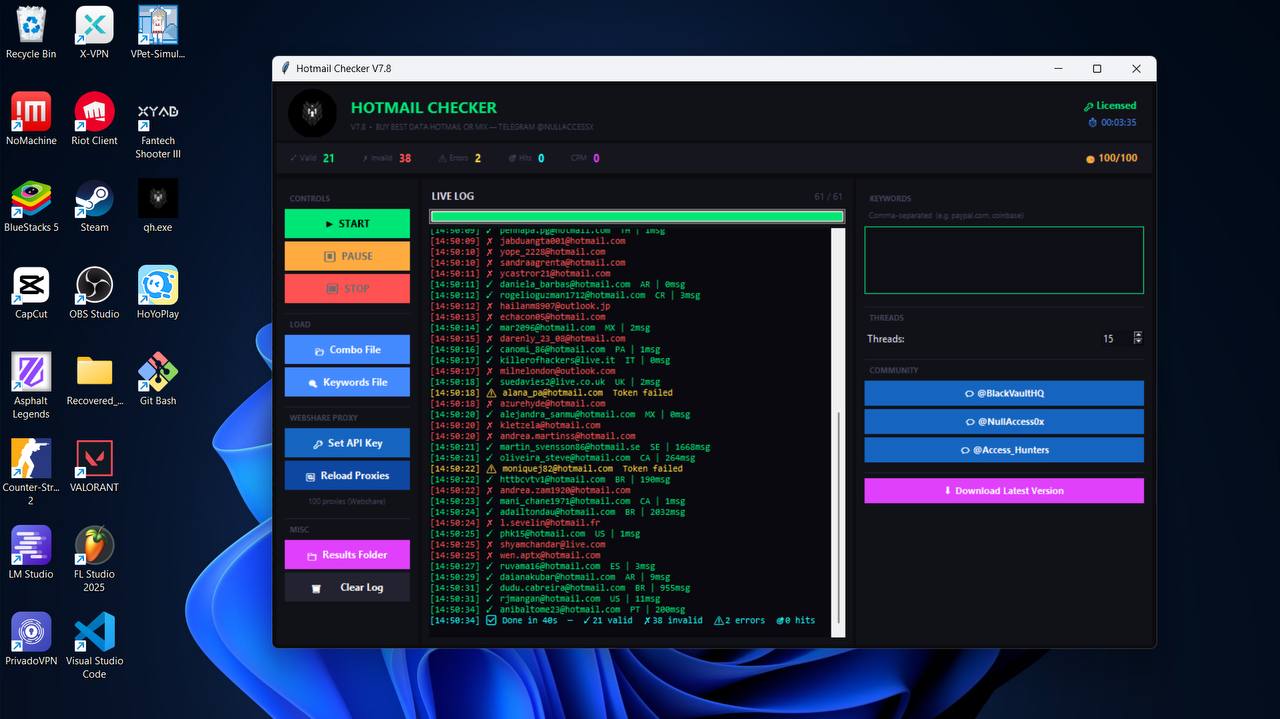
Task: Click Download Latest Version button
Action: pyautogui.click(x=1004, y=491)
